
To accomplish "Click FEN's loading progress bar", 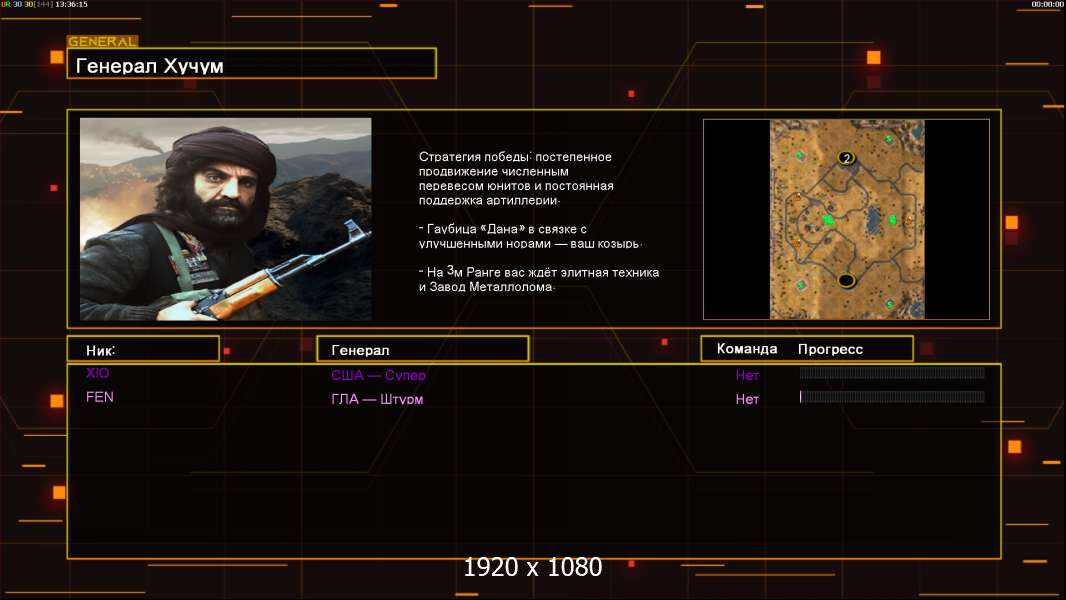I will tap(891, 397).
